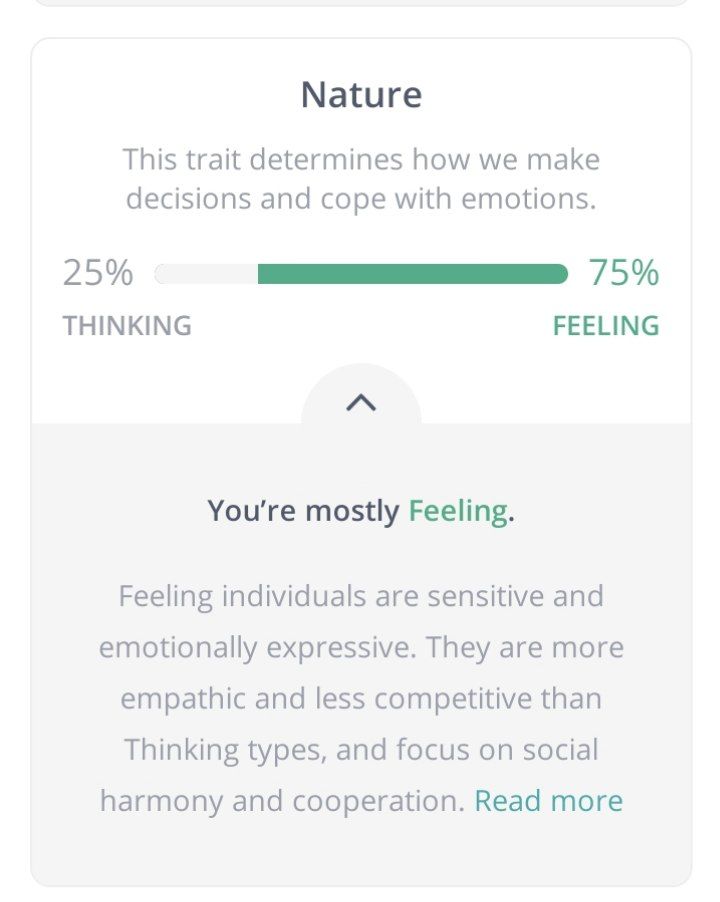Click "You're mostly" summary text

click(303, 511)
